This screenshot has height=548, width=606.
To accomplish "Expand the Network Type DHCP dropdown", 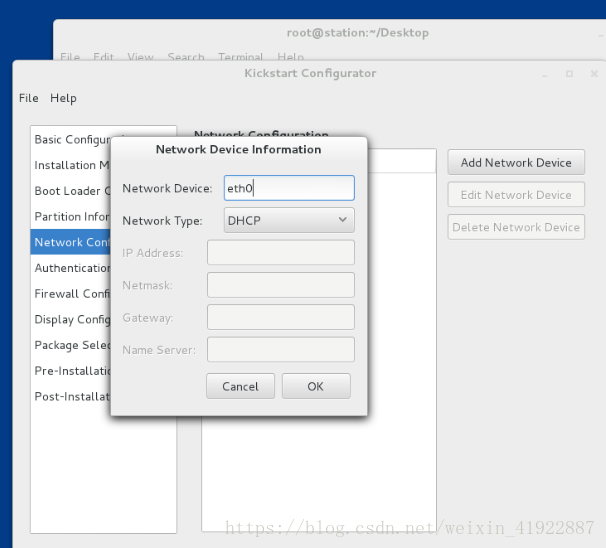I will coord(289,220).
